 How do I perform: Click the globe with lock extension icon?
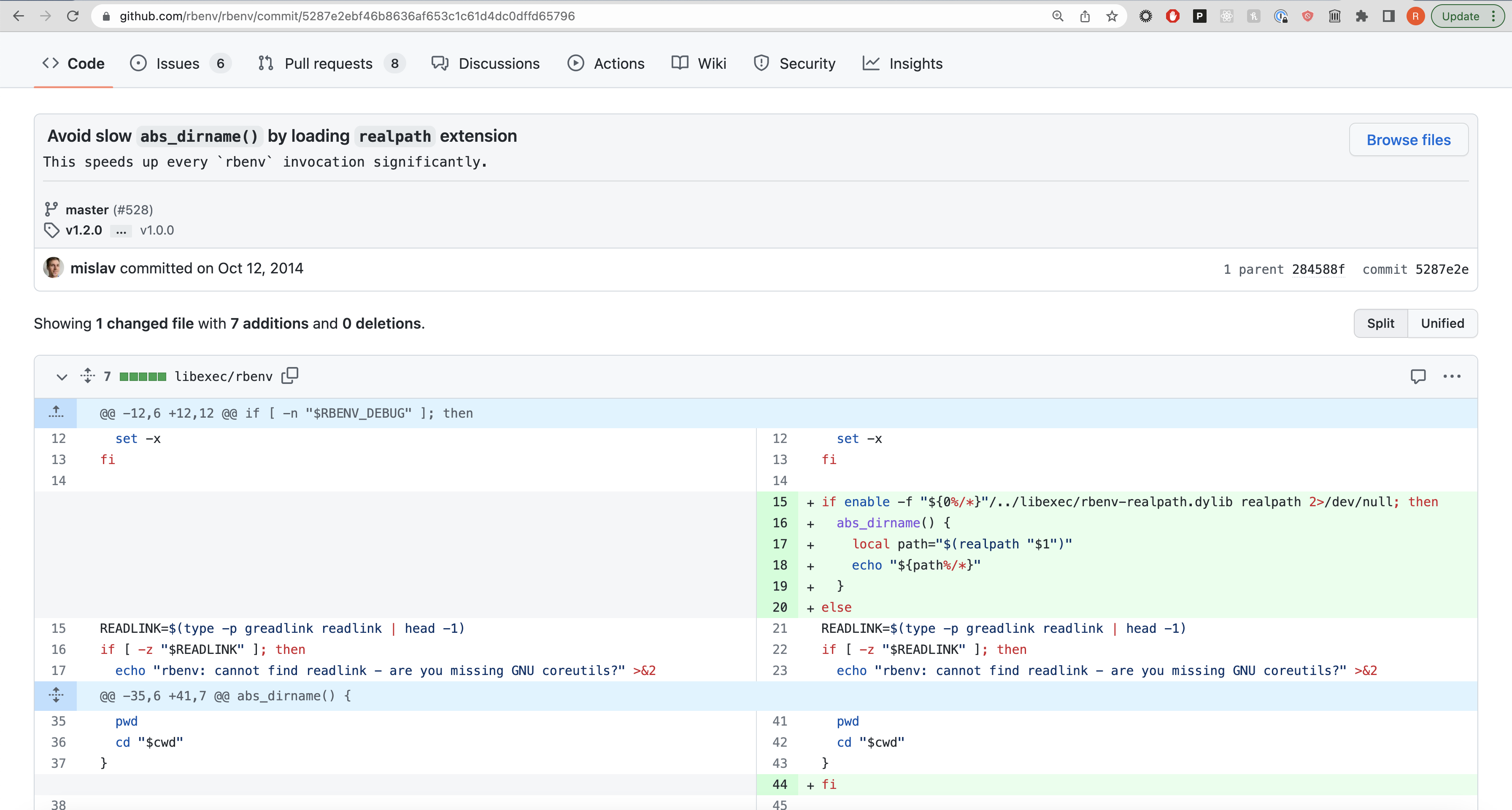[x=1281, y=16]
